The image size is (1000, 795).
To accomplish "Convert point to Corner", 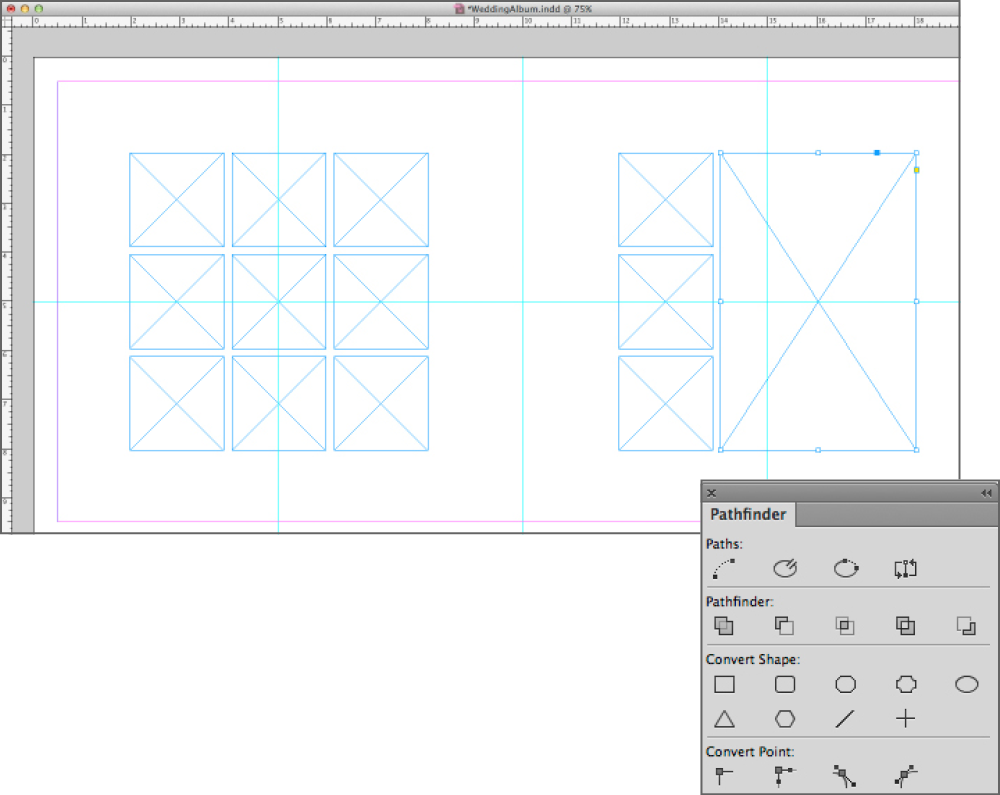I will 784,776.
